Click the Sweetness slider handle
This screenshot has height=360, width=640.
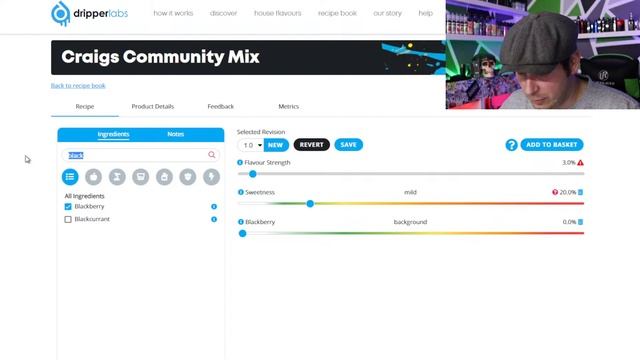(310, 204)
